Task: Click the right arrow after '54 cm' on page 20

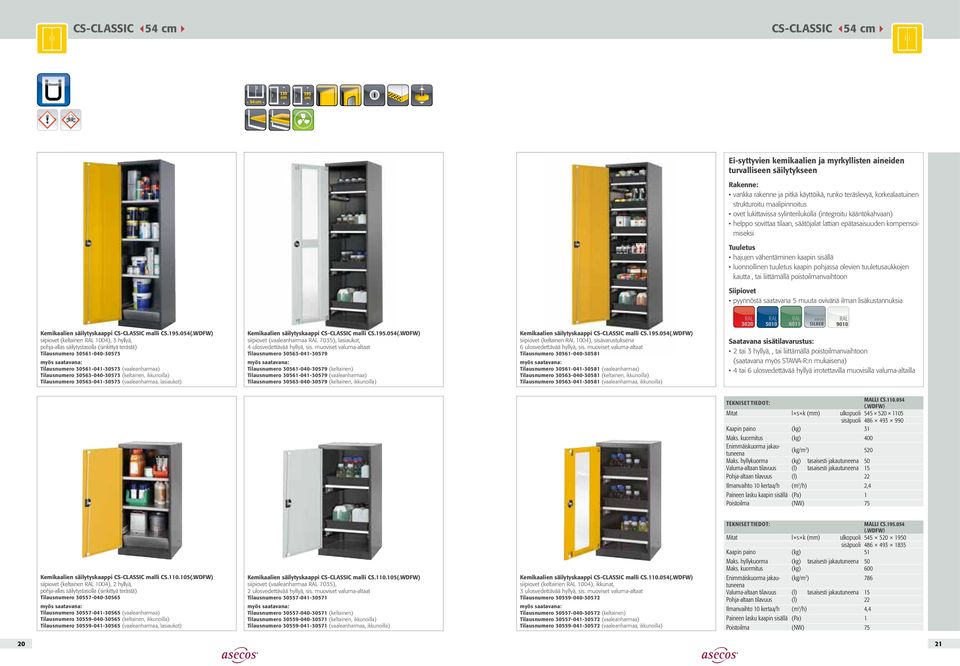Action: pos(182,29)
